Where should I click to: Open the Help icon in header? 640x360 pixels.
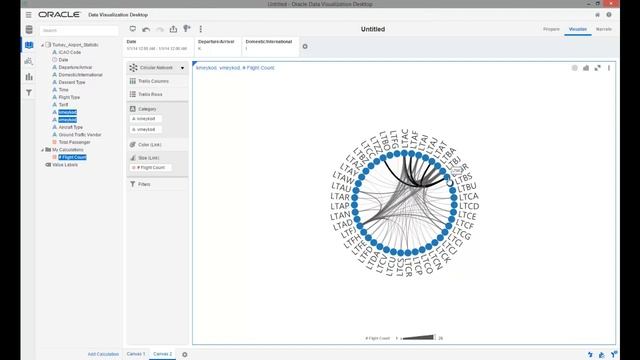pos(609,15)
